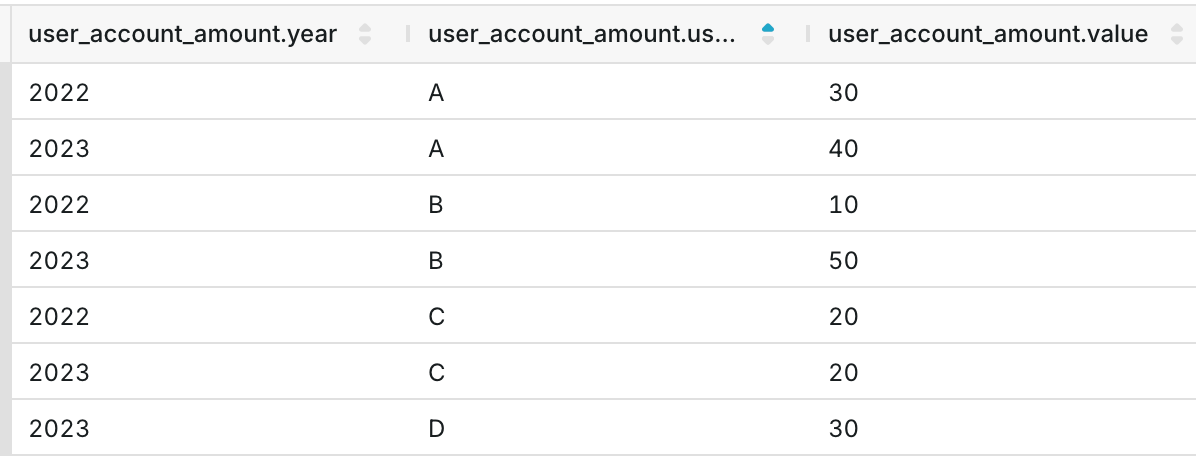Click the truncated user_account_amount.us... header label
This screenshot has height=472, width=1196.
click(x=582, y=35)
